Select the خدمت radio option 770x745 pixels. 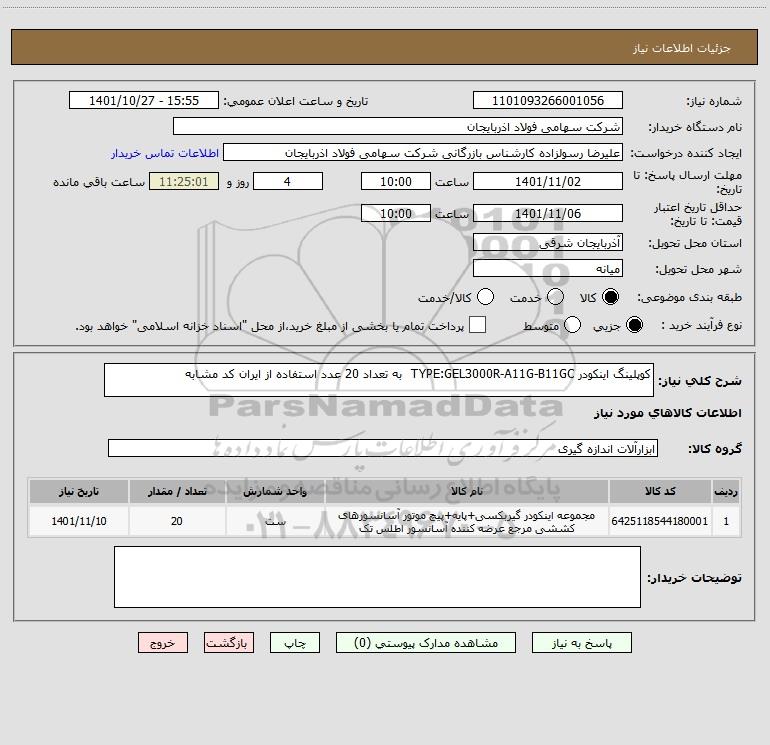pyautogui.click(x=555, y=297)
